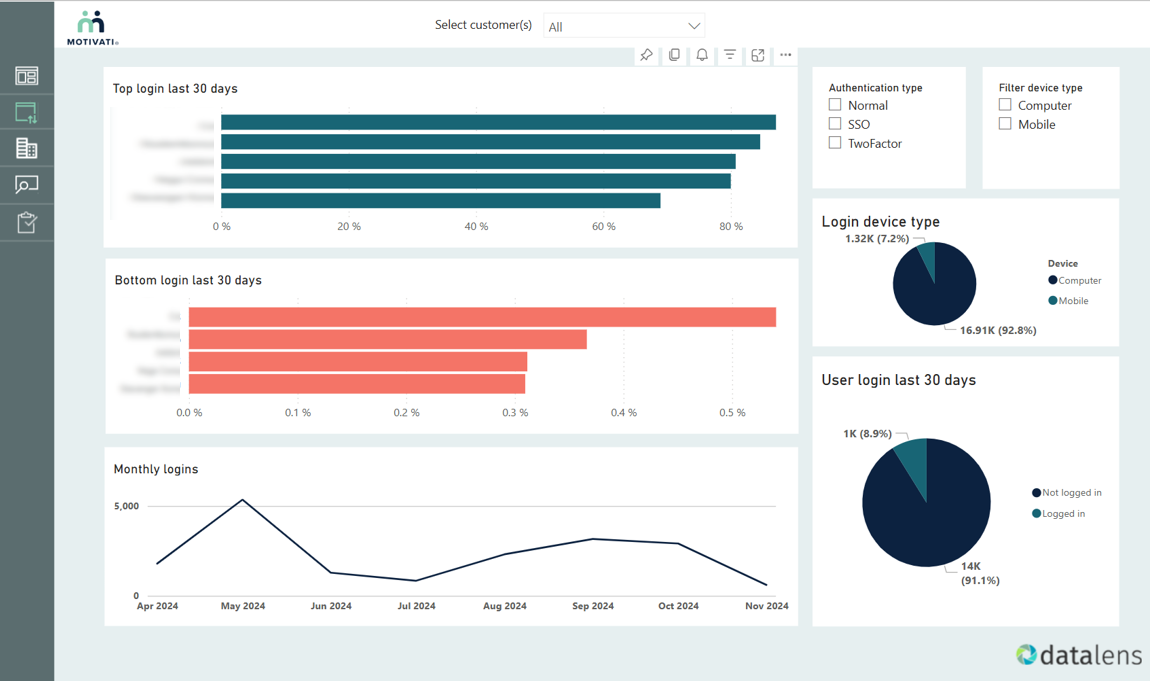Filter device type by Computer
Screen dimensions: 1150x681
pos(1005,105)
